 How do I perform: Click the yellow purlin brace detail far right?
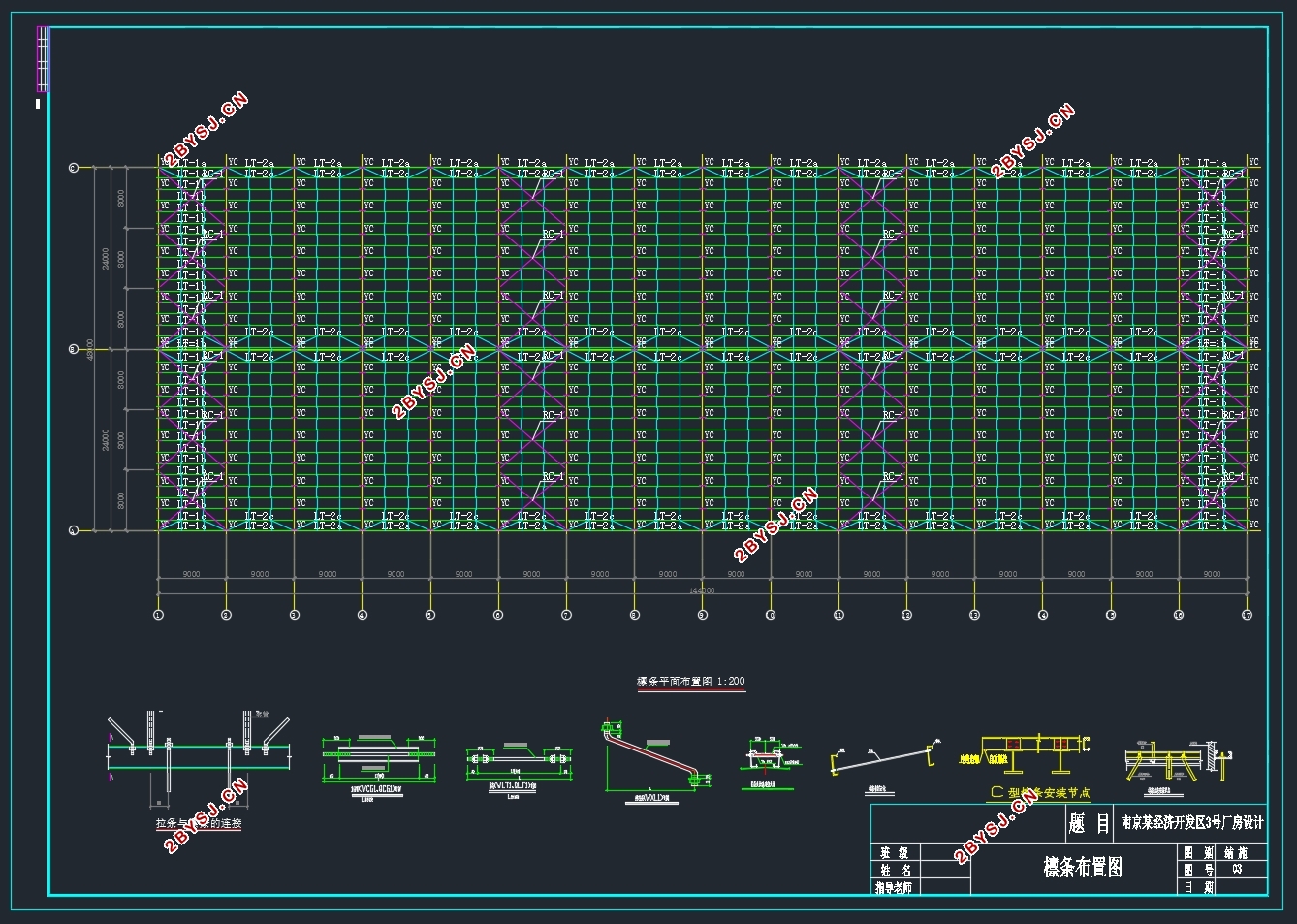[1178, 762]
